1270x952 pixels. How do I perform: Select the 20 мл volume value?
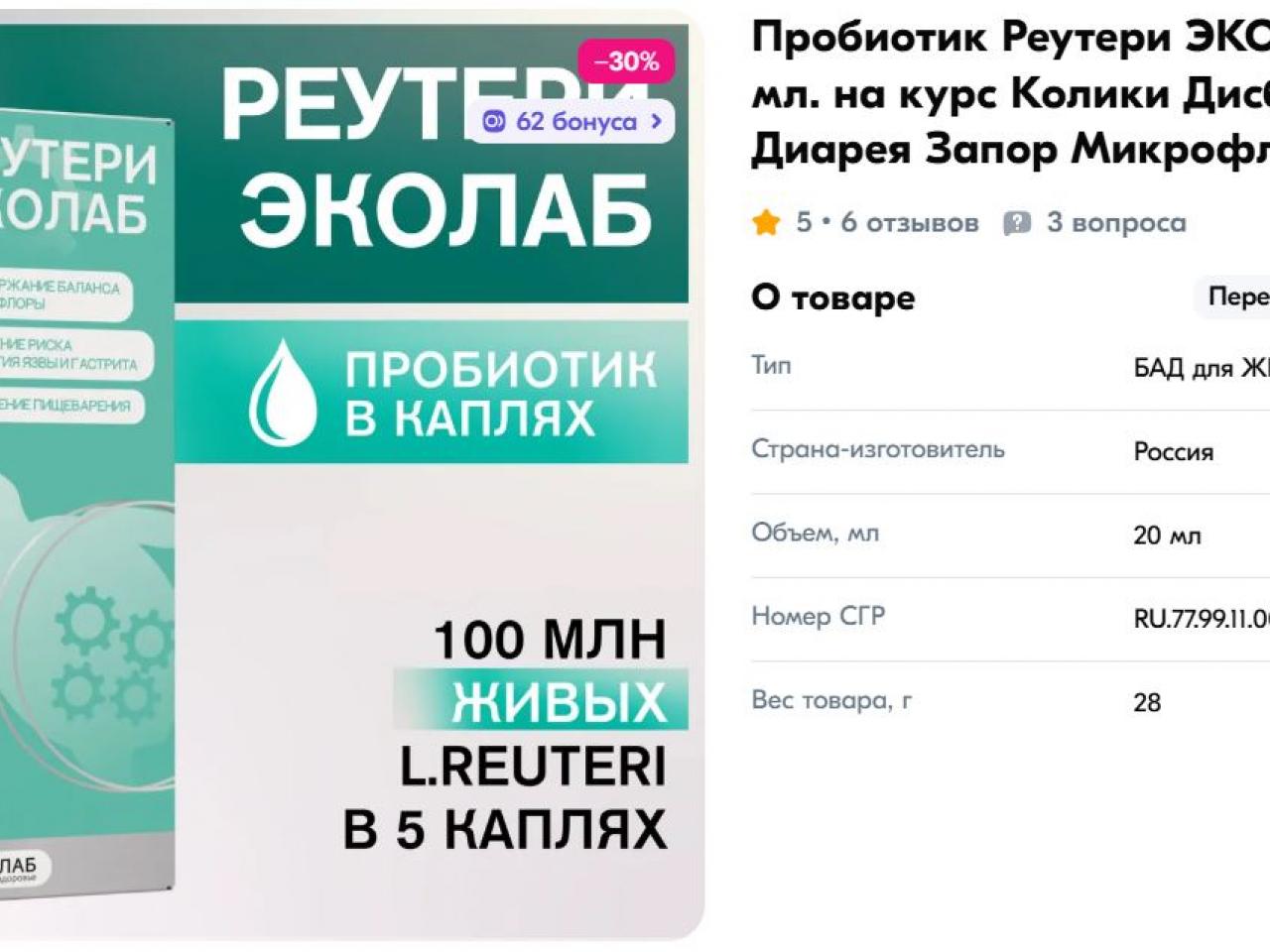tap(1167, 535)
